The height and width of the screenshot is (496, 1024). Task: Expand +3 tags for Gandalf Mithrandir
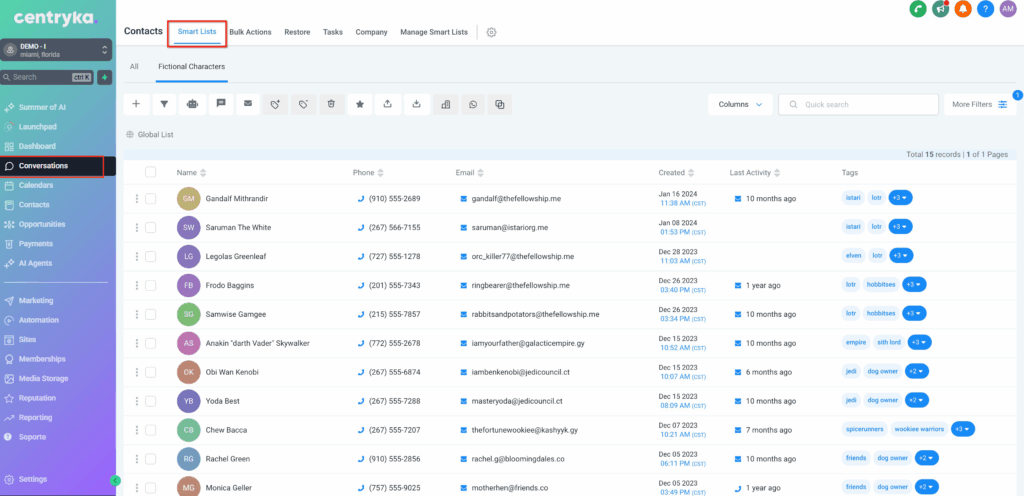coord(901,198)
